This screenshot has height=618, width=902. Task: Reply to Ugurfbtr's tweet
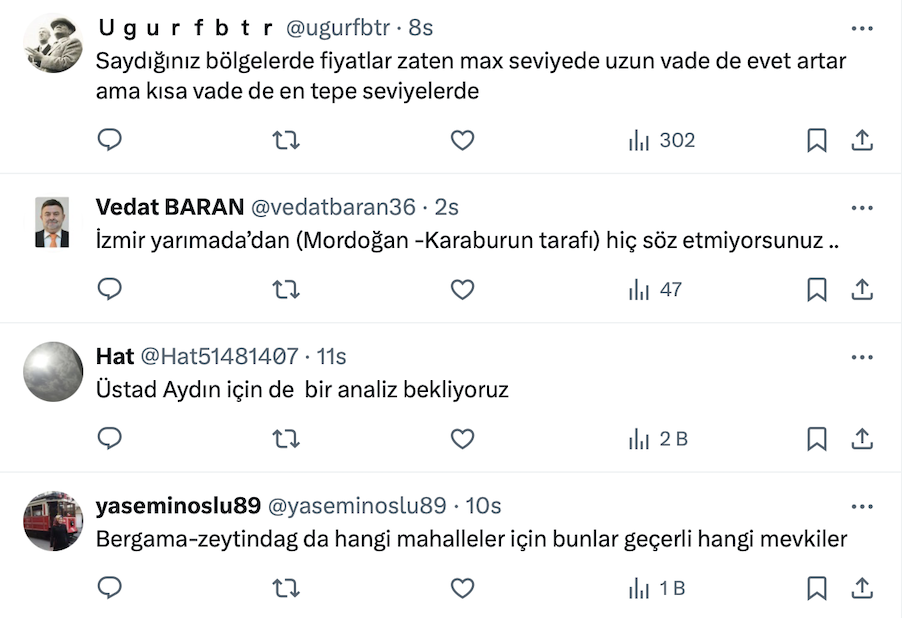click(110, 141)
